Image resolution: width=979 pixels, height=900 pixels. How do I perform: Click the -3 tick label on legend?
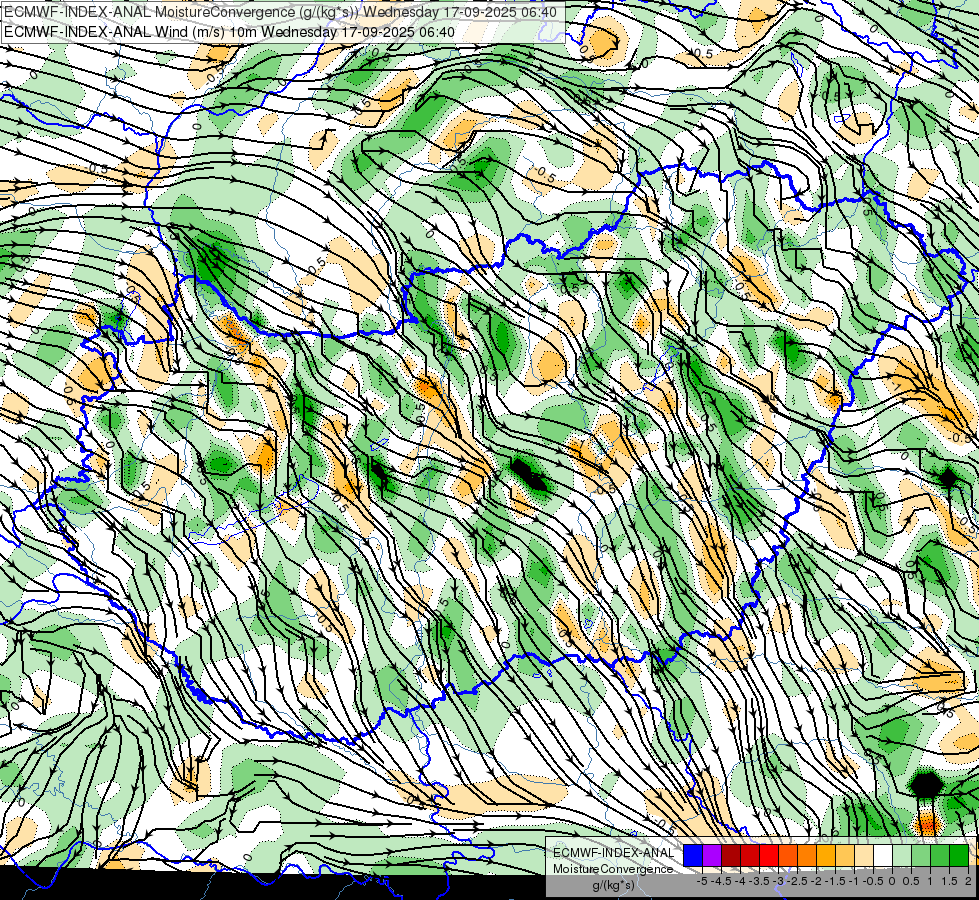[779, 881]
